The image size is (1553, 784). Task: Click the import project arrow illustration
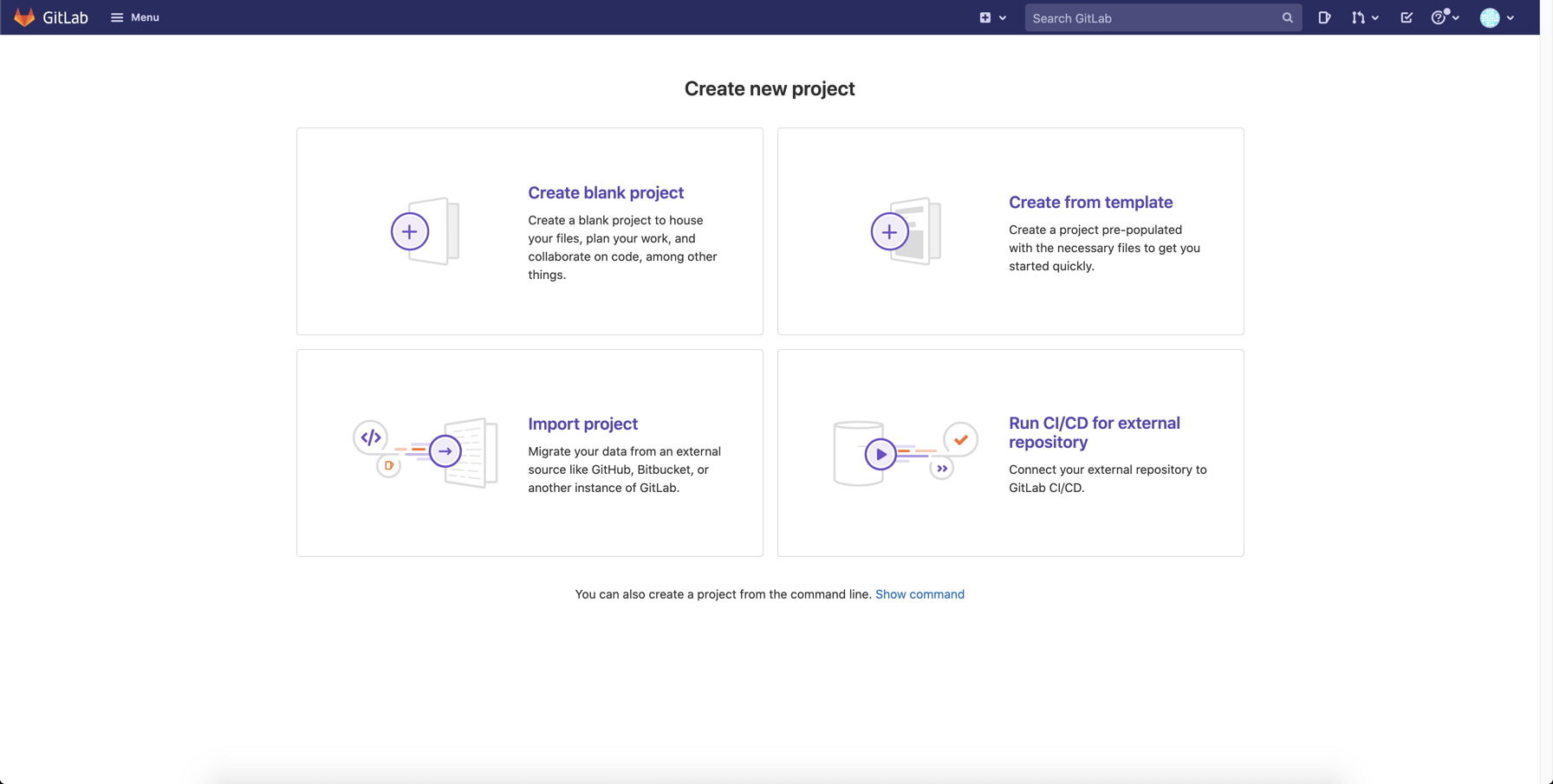coord(426,452)
